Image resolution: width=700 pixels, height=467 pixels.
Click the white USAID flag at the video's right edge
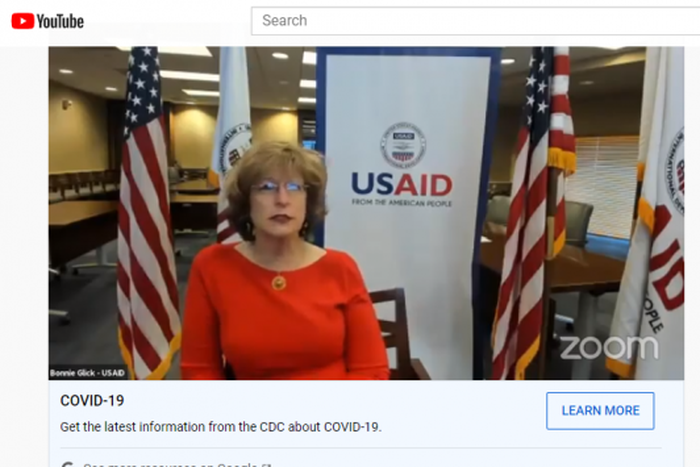point(652,210)
